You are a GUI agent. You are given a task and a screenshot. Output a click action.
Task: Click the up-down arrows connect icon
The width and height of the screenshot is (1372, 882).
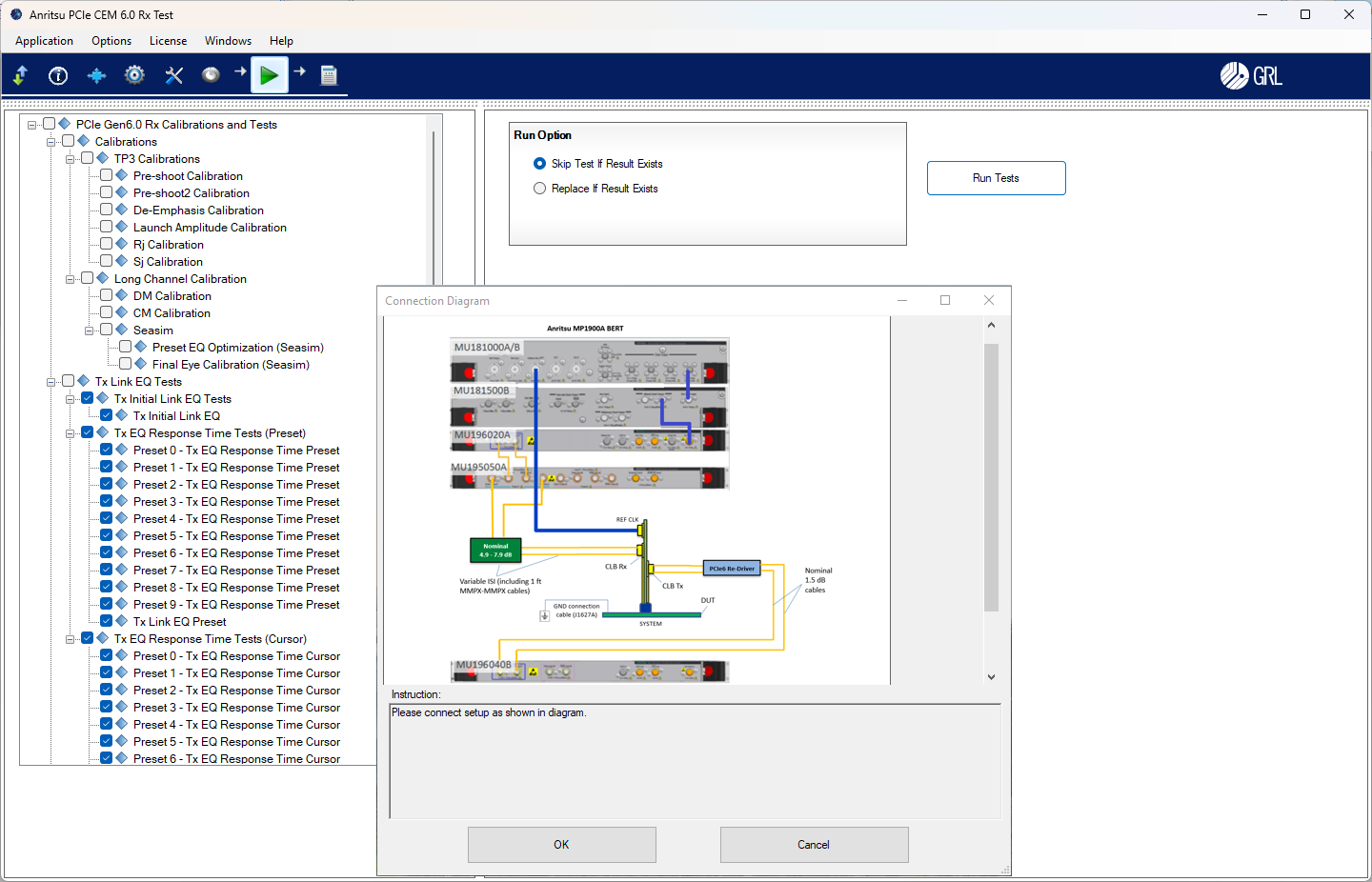20,74
